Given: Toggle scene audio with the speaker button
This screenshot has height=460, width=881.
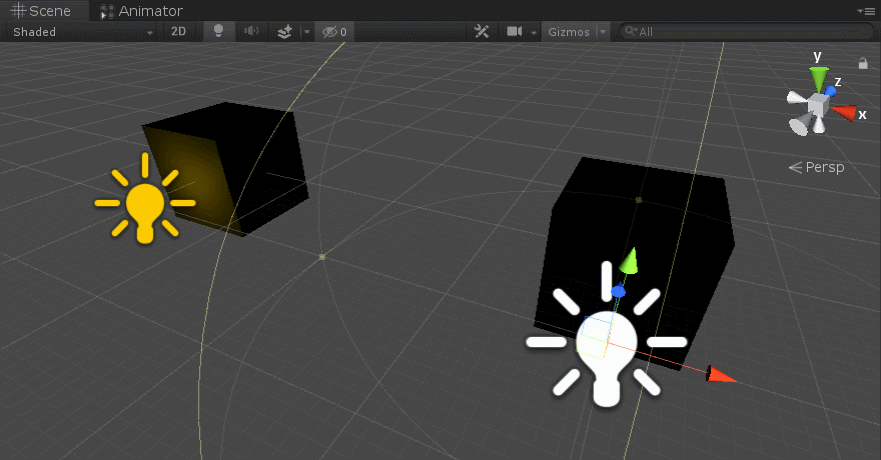Looking at the screenshot, I should point(251,32).
